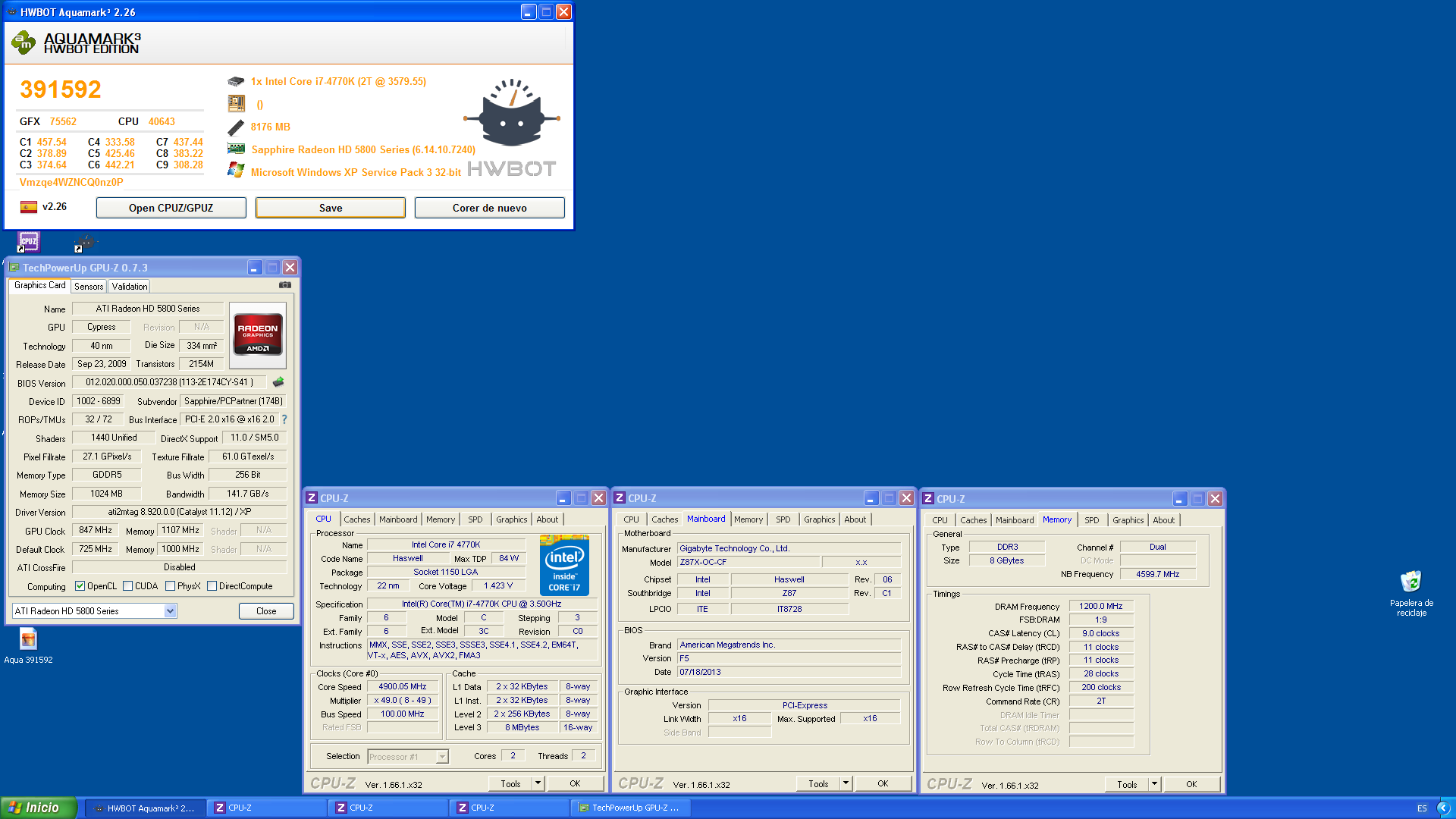The width and height of the screenshot is (1456, 819).
Task: Toggle the DirectCompute checkbox in GPU-Z
Action: (x=212, y=586)
